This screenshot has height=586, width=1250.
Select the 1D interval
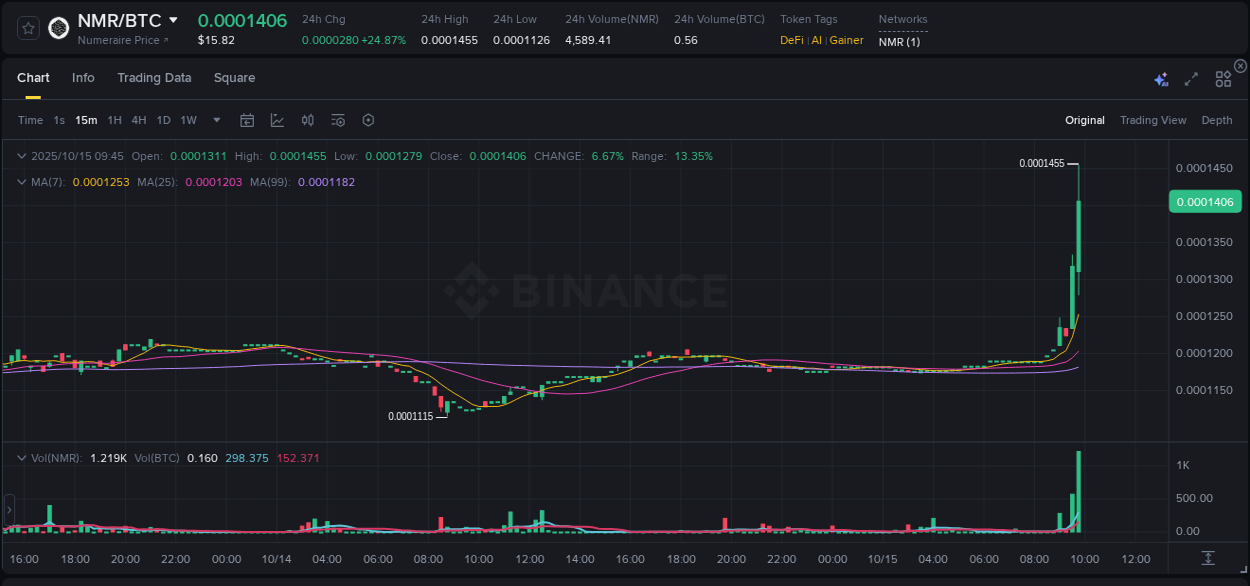(x=163, y=120)
